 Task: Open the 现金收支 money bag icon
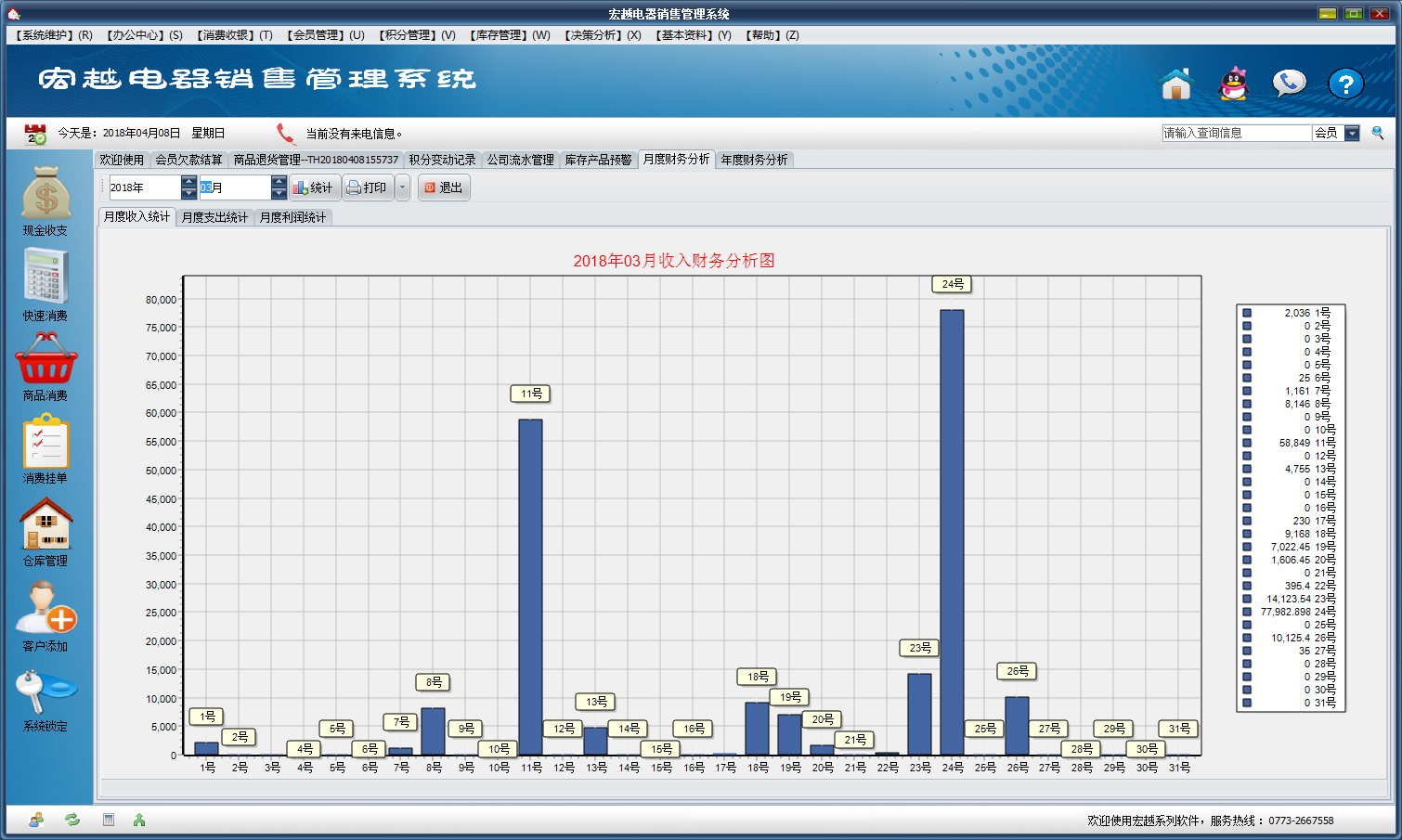(x=45, y=193)
